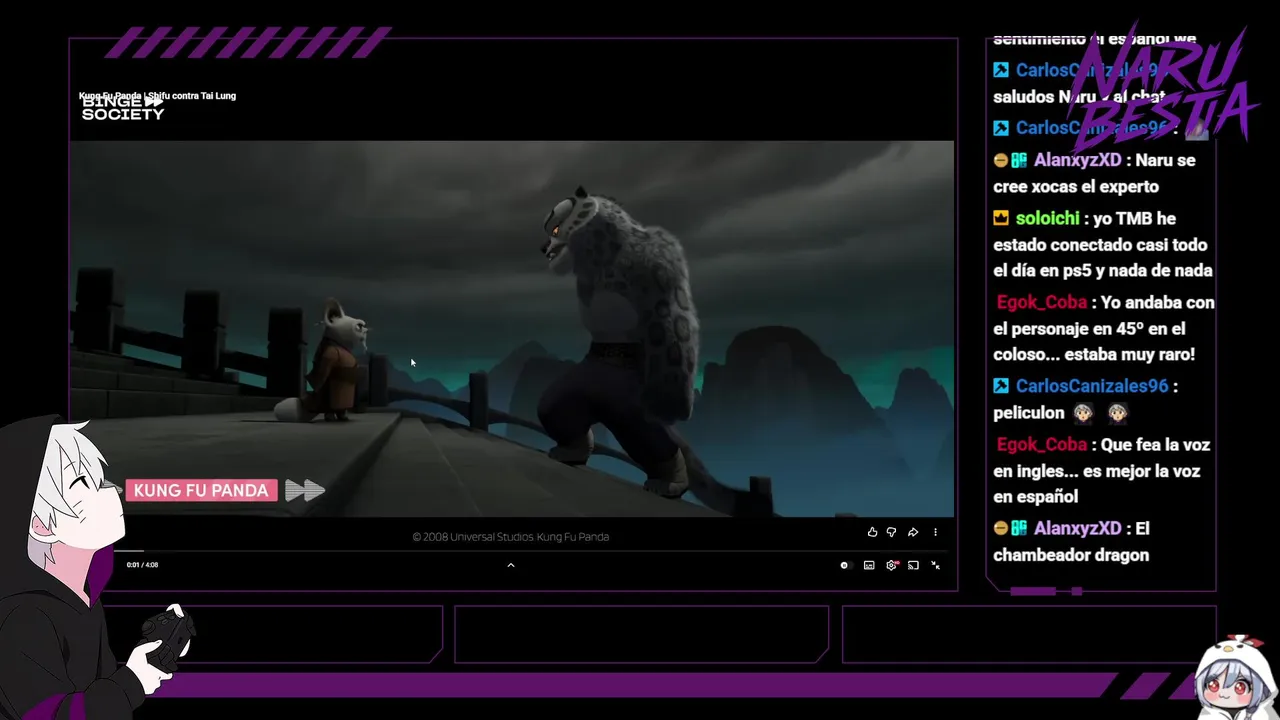This screenshot has width=1280, height=720.
Task: Share the Kung Fu Panda video
Action: (913, 532)
